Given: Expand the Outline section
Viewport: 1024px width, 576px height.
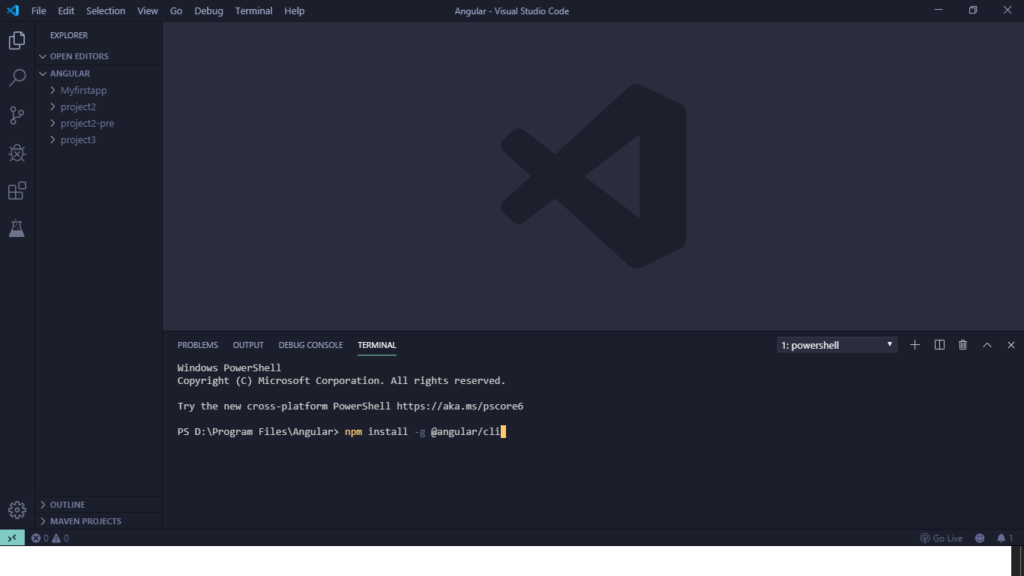Looking at the screenshot, I should pyautogui.click(x=99, y=504).
